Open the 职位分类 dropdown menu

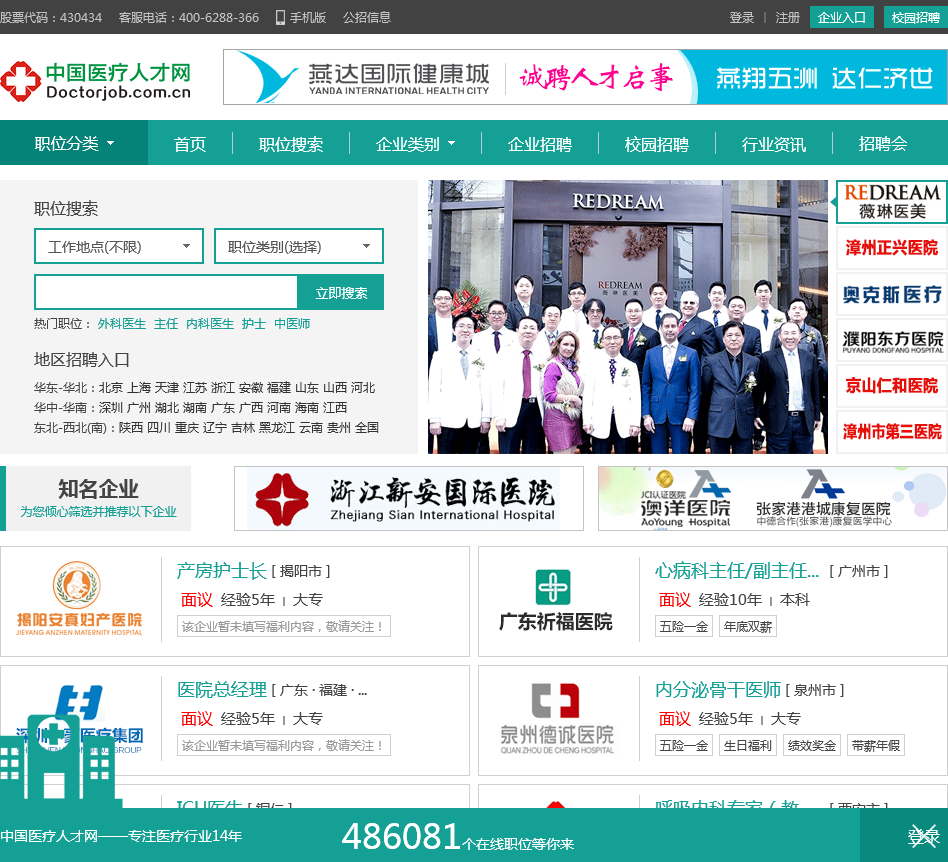74,143
